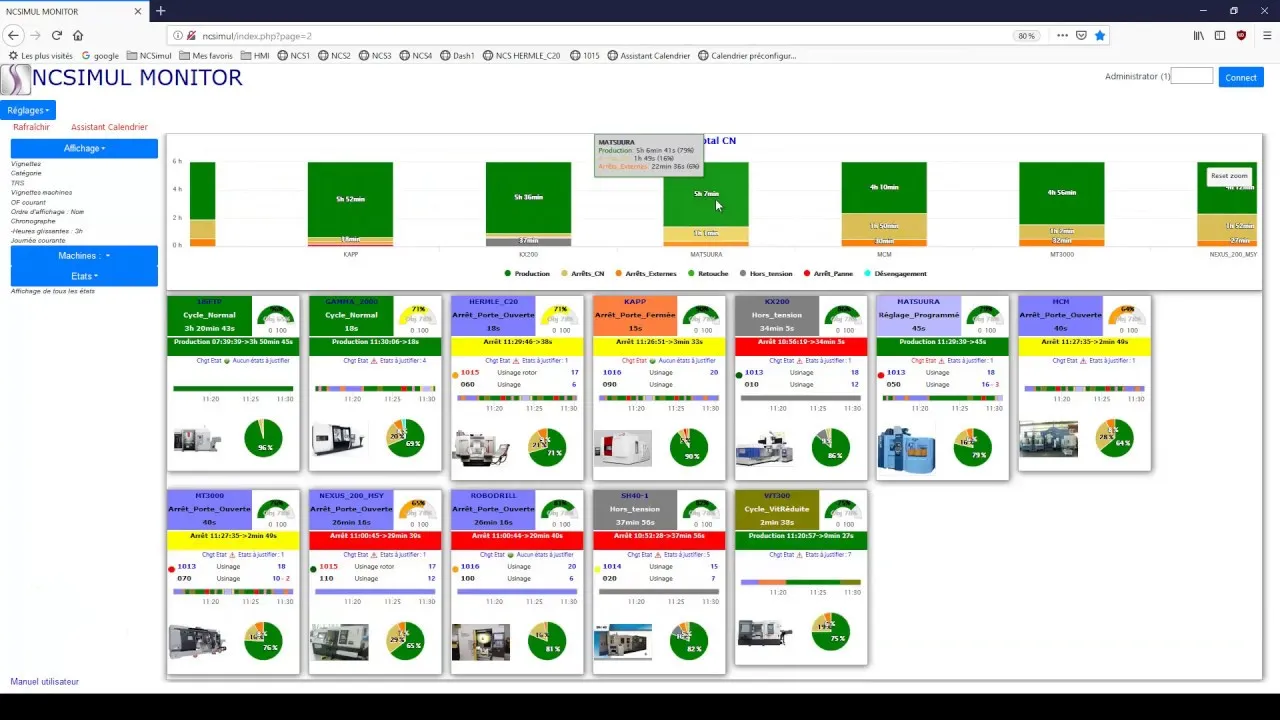Expand the Affichage dropdown
Image resolution: width=1280 pixels, height=720 pixels.
pos(84,148)
